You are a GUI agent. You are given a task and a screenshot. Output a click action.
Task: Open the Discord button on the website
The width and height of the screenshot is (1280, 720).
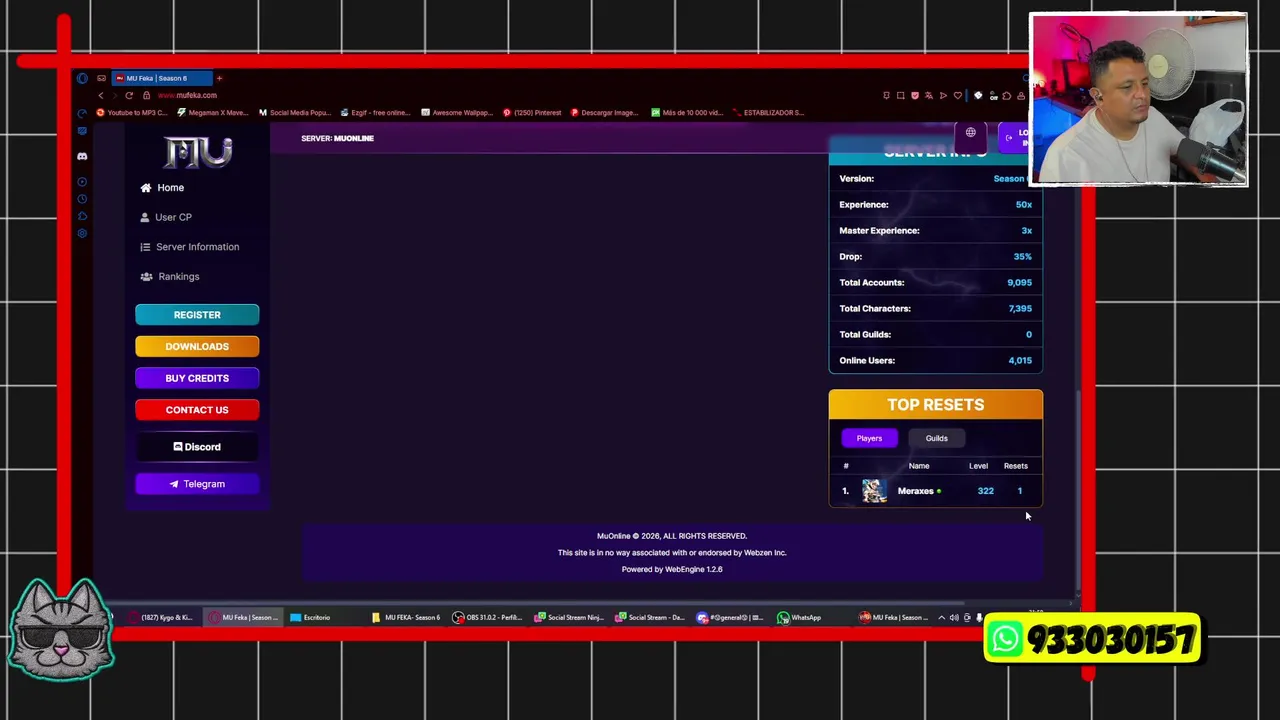click(197, 447)
